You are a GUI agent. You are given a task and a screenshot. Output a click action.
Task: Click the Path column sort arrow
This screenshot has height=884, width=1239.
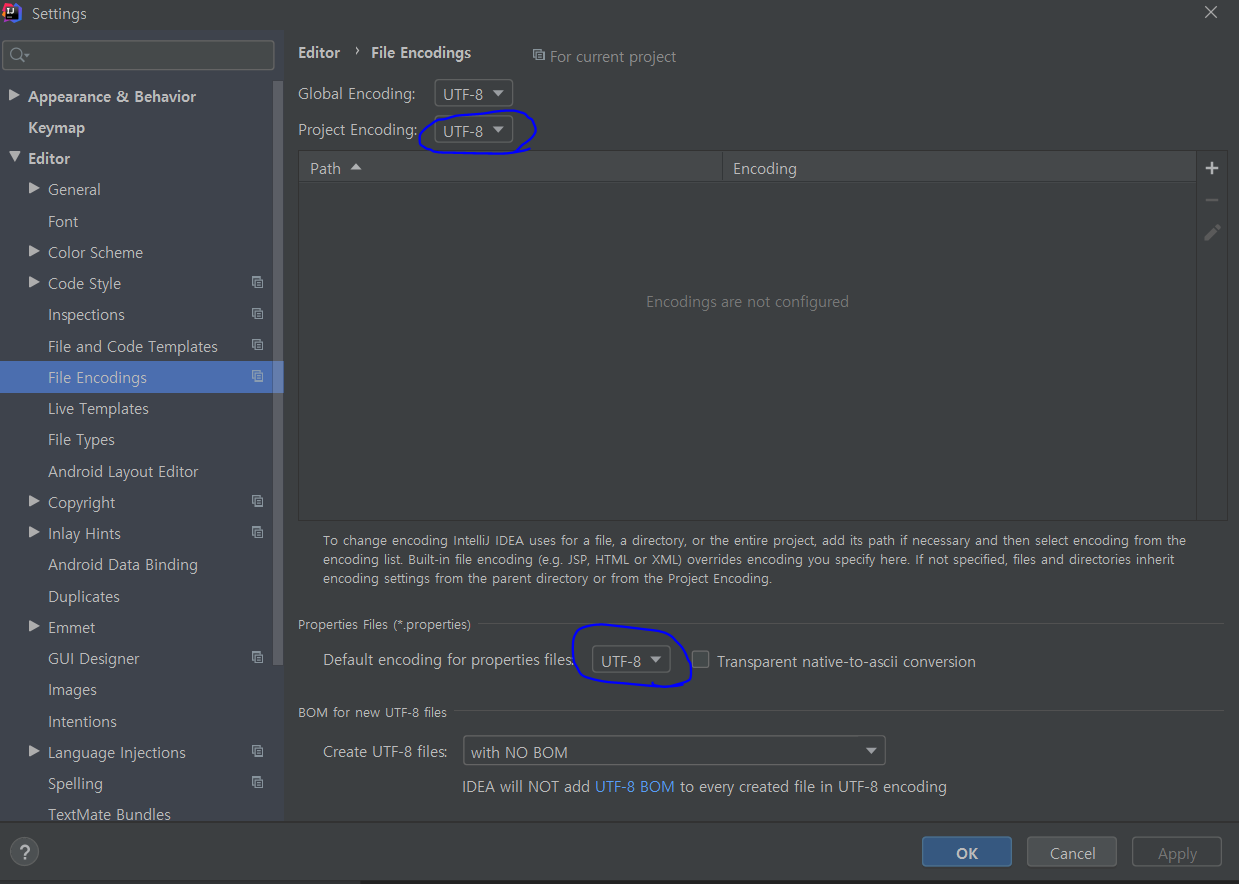click(x=356, y=167)
